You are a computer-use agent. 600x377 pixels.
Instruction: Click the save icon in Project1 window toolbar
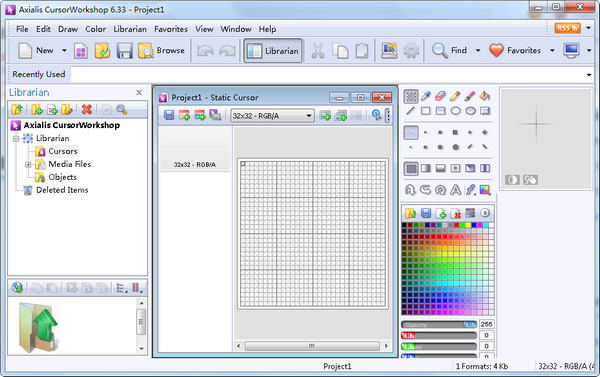pos(169,115)
